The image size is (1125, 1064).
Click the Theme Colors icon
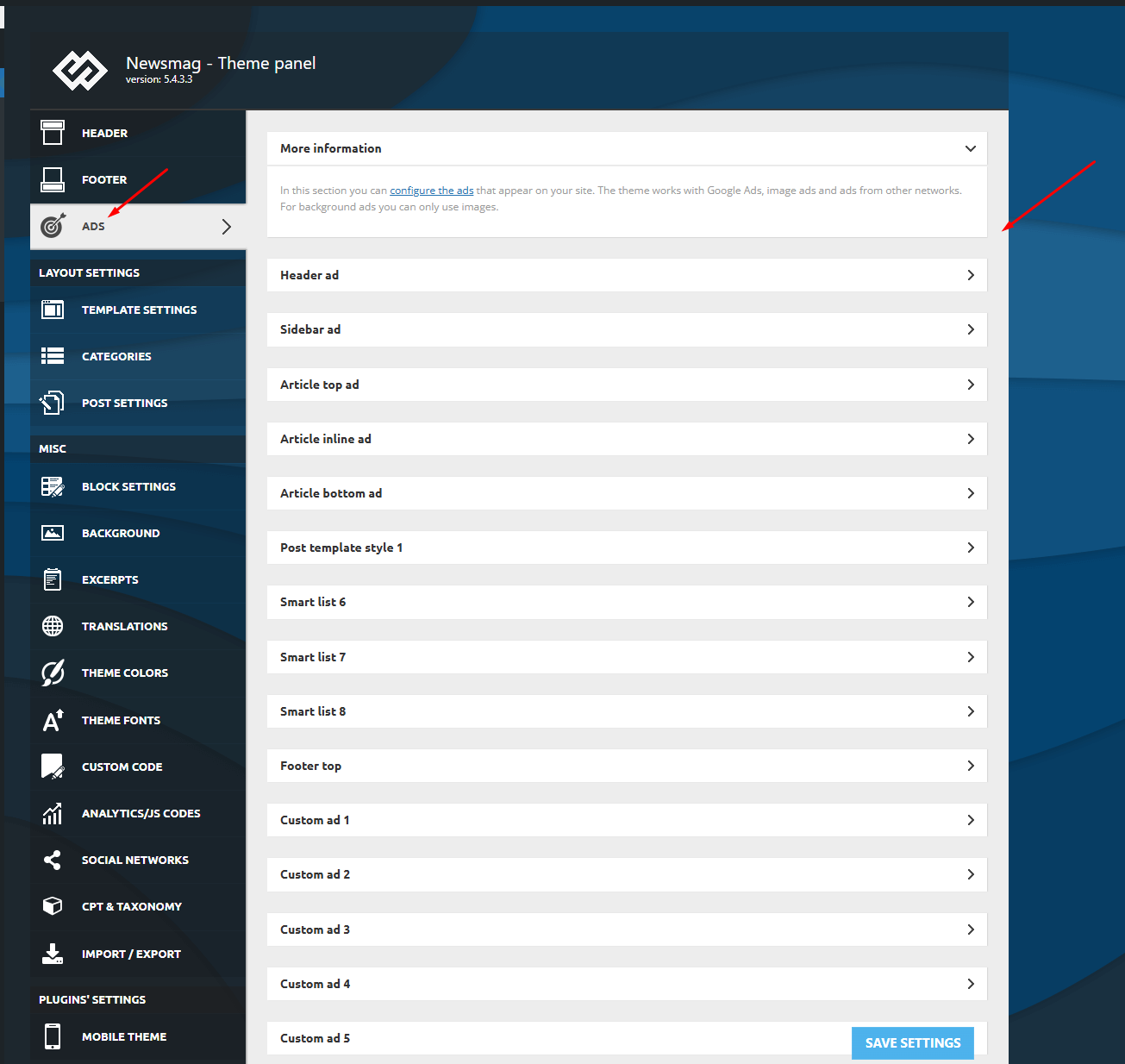point(53,673)
